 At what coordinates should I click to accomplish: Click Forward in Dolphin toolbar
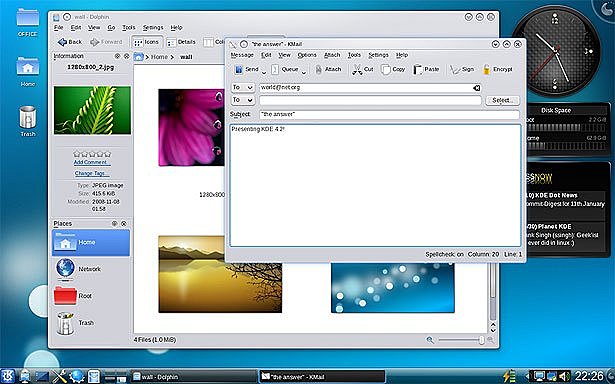pos(106,42)
